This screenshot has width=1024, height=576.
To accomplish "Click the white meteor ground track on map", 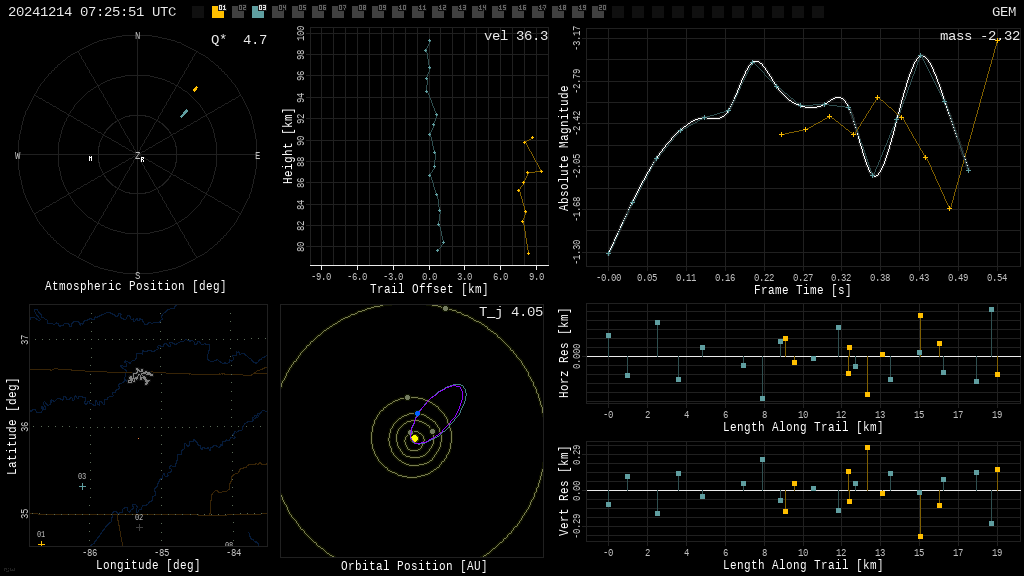I will [140, 376].
